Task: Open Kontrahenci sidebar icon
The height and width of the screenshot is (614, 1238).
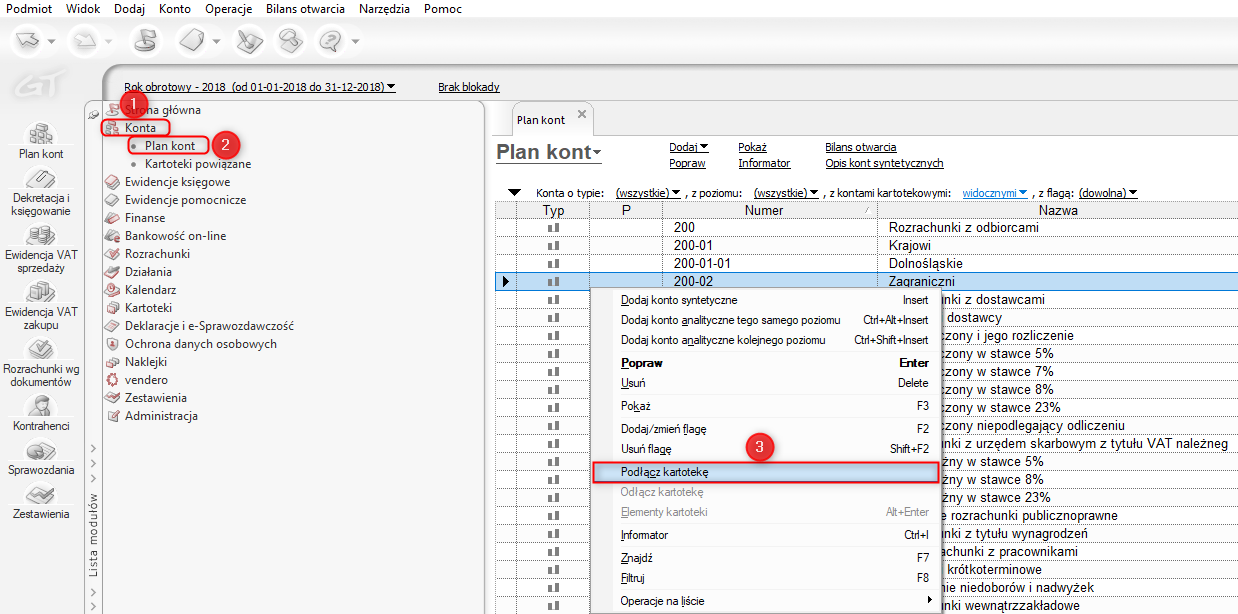Action: [41, 412]
